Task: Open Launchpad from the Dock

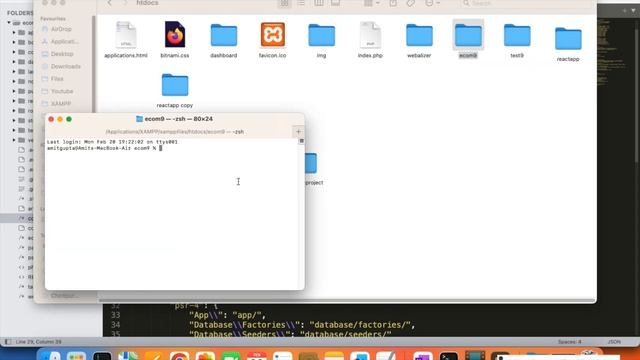Action: [76, 356]
